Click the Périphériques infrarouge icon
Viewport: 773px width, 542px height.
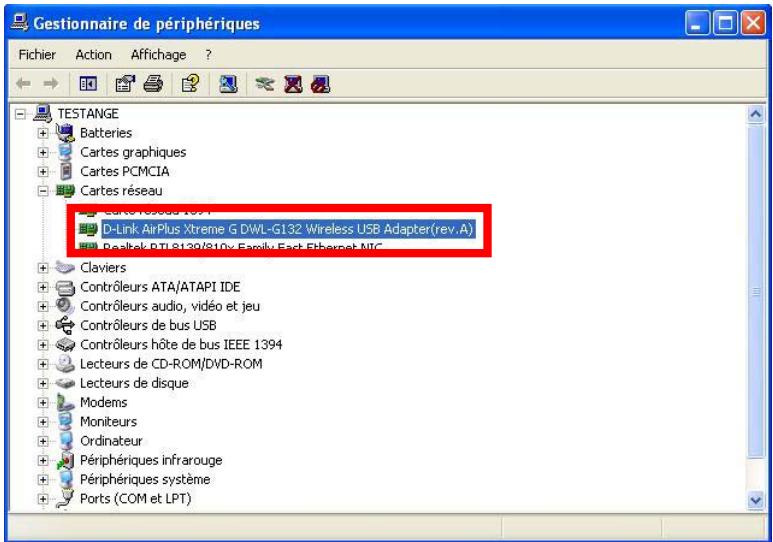[65, 460]
